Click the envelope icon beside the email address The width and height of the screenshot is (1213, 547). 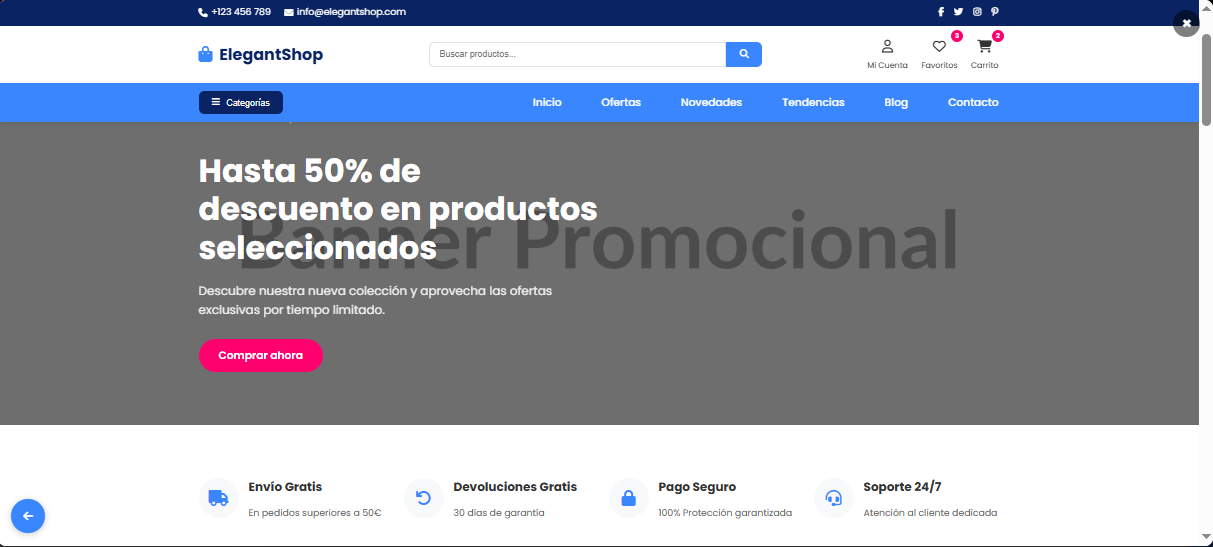289,12
